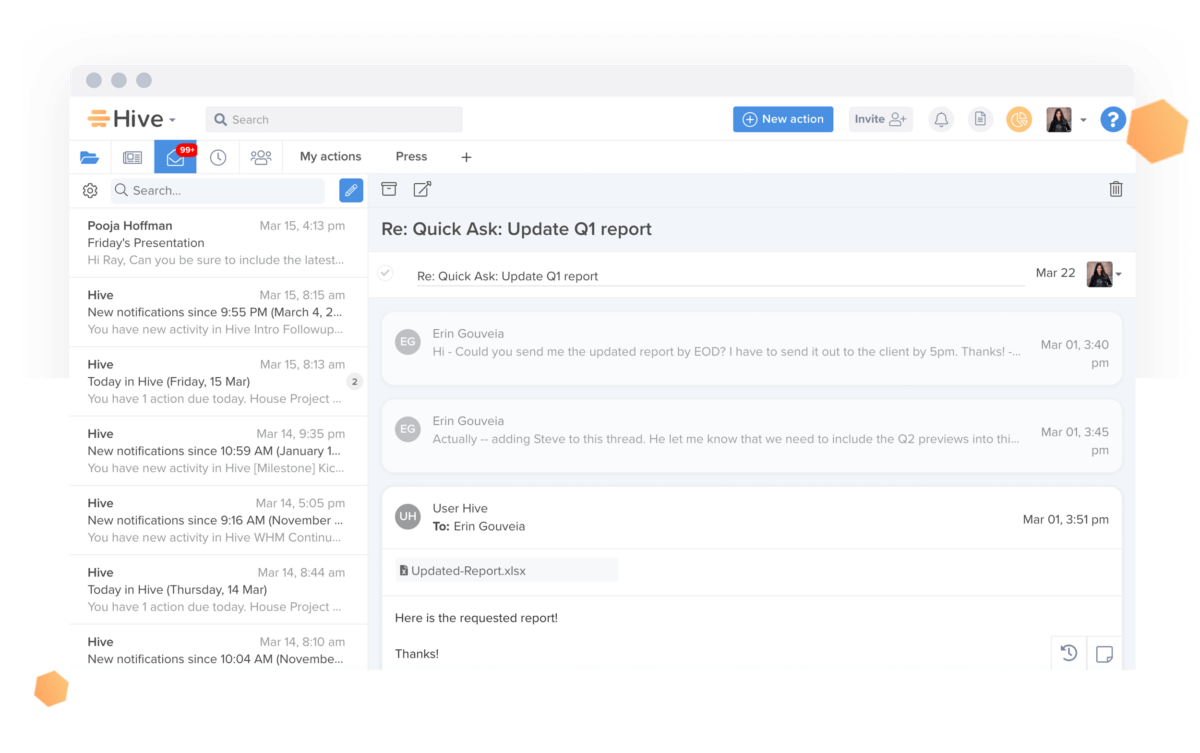Archive the open email thread
1200x753 pixels.
pos(389,189)
